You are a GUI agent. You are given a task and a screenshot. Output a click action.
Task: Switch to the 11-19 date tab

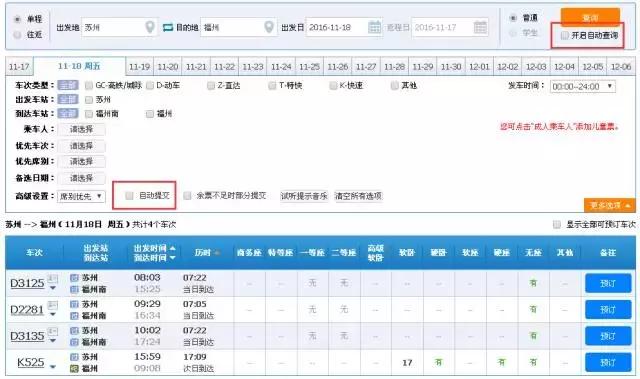(140, 66)
